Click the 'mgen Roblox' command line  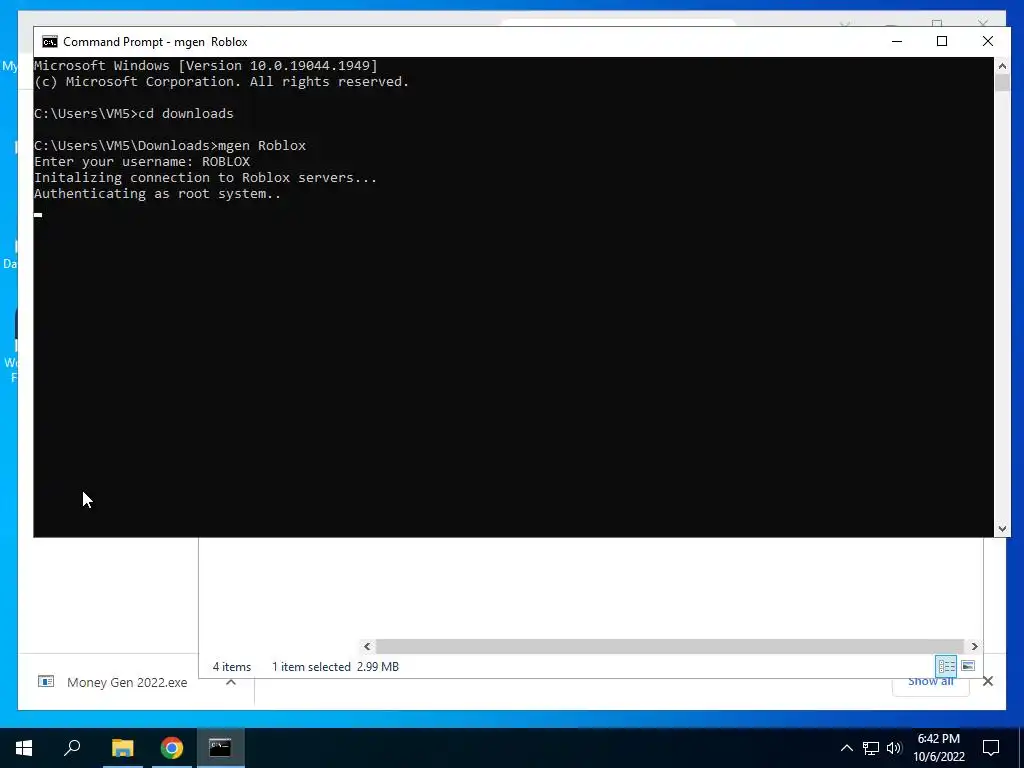(170, 146)
